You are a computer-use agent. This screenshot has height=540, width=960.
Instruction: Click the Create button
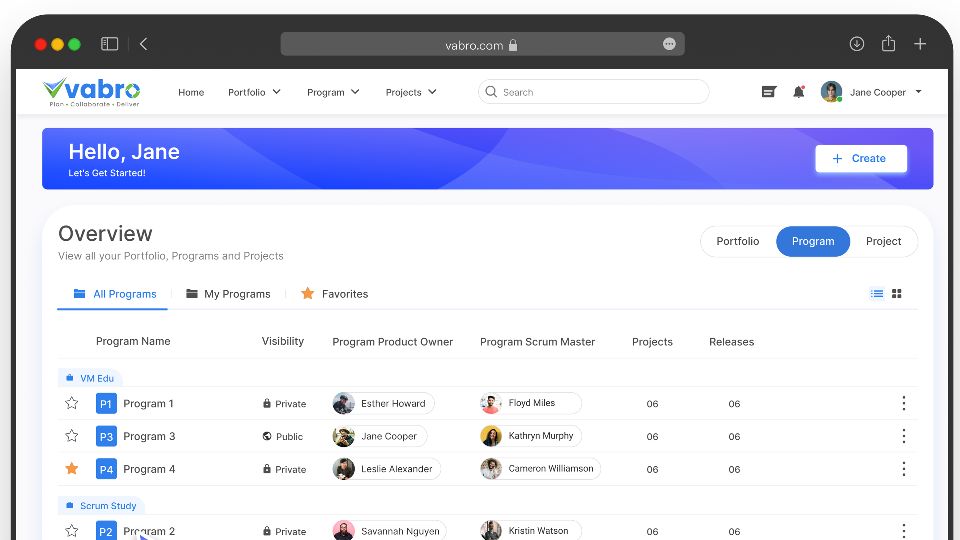coord(860,158)
